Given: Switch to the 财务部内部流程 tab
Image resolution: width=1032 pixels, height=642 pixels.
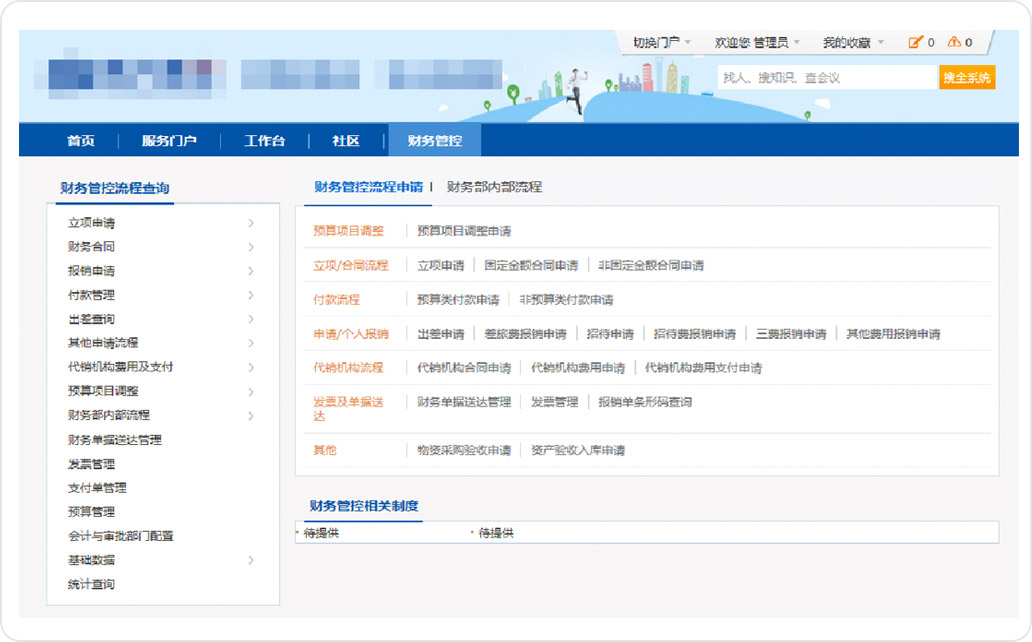Looking at the screenshot, I should pyautogui.click(x=494, y=187).
